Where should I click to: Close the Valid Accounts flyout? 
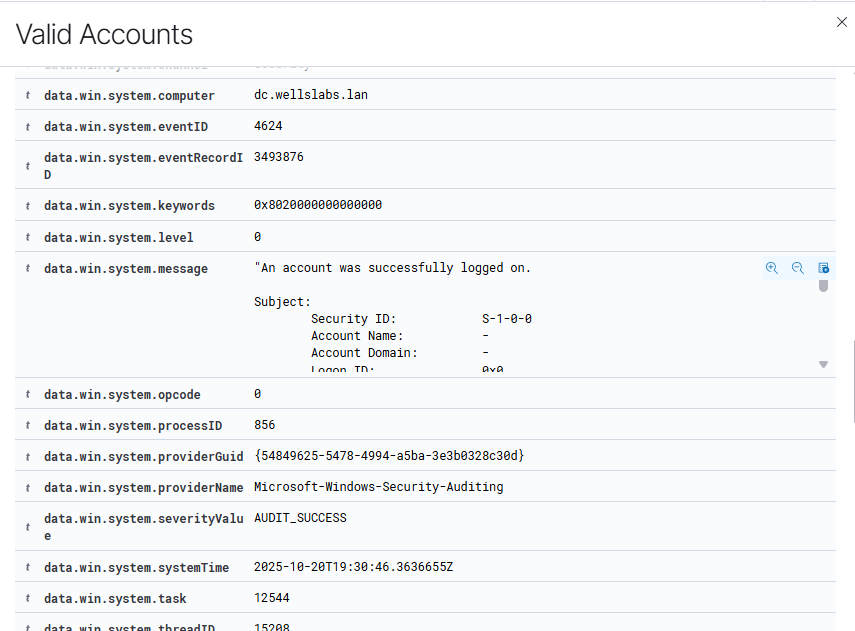841,22
